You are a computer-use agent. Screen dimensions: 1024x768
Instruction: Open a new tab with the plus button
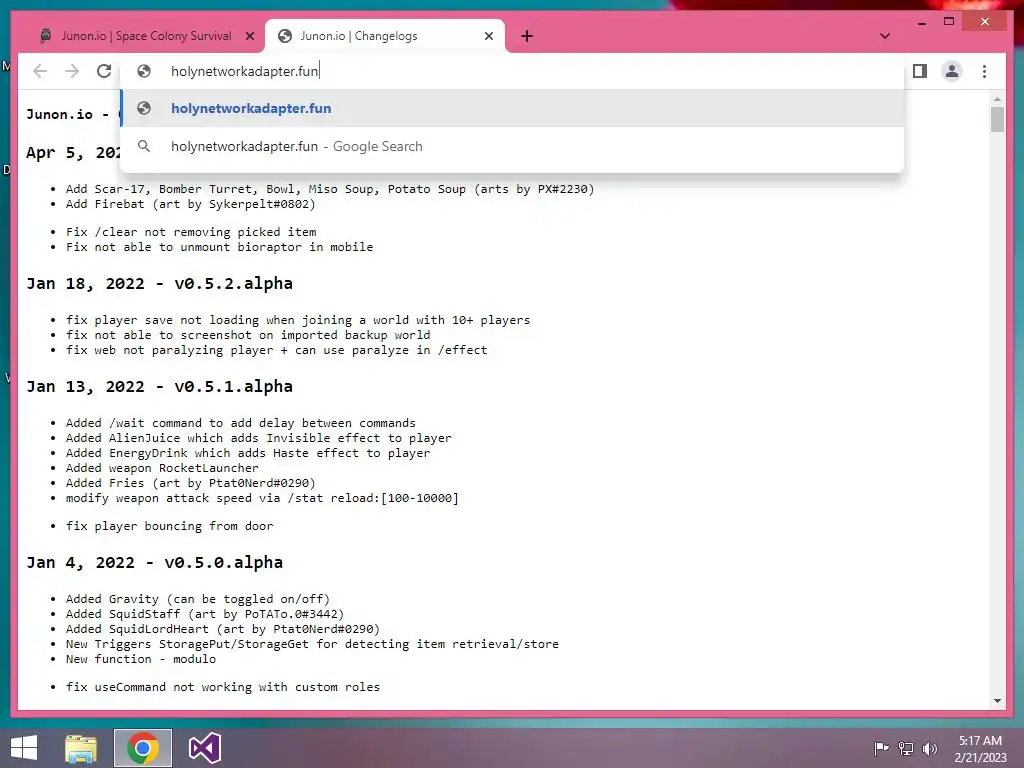(x=527, y=36)
